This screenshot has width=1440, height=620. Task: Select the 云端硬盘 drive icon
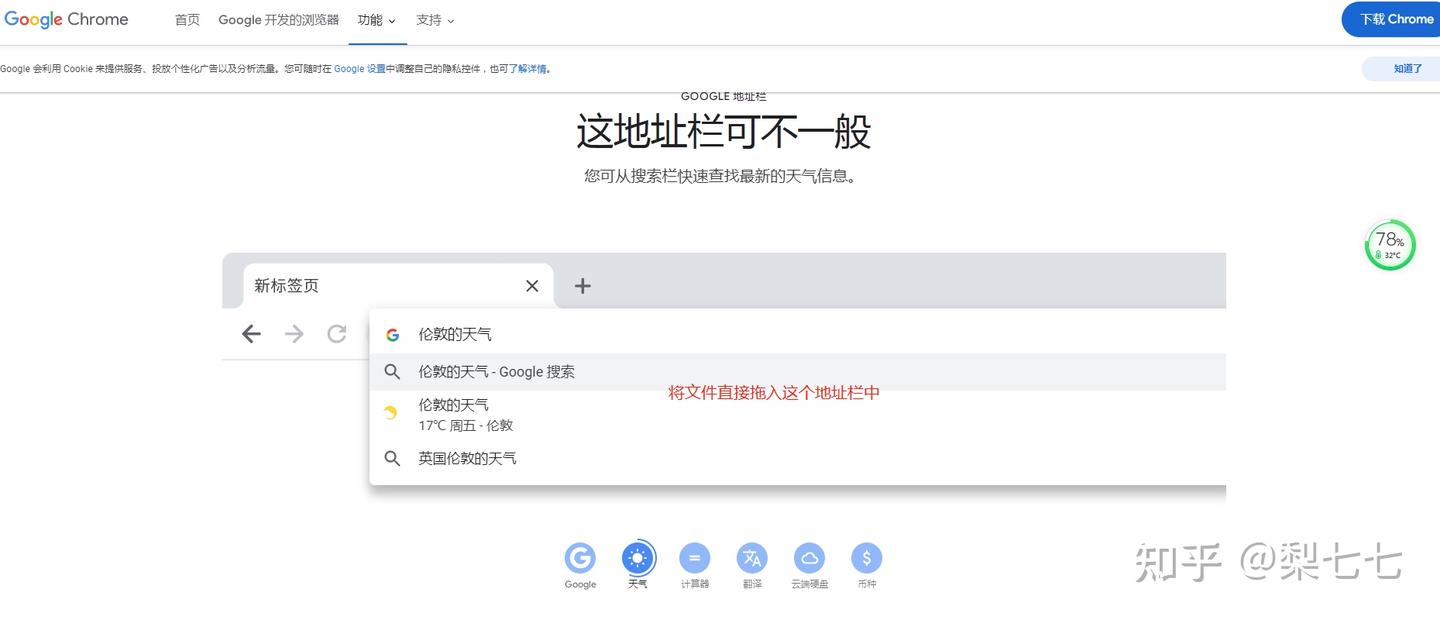pos(809,558)
